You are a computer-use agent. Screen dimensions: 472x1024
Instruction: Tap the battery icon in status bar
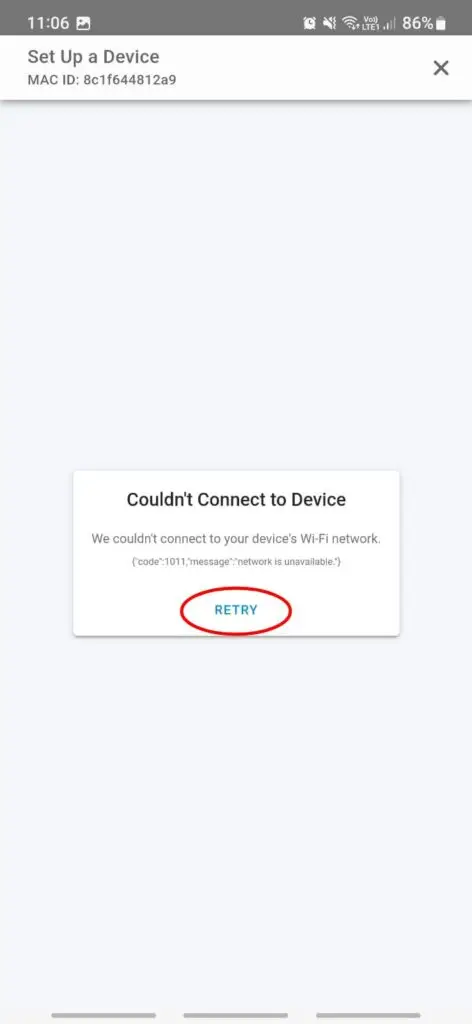pos(441,24)
